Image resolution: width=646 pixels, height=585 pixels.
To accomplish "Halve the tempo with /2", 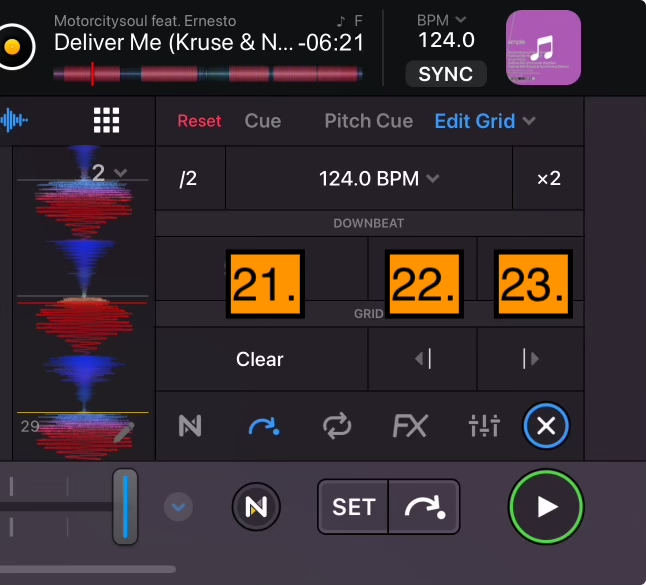I will (188, 178).
